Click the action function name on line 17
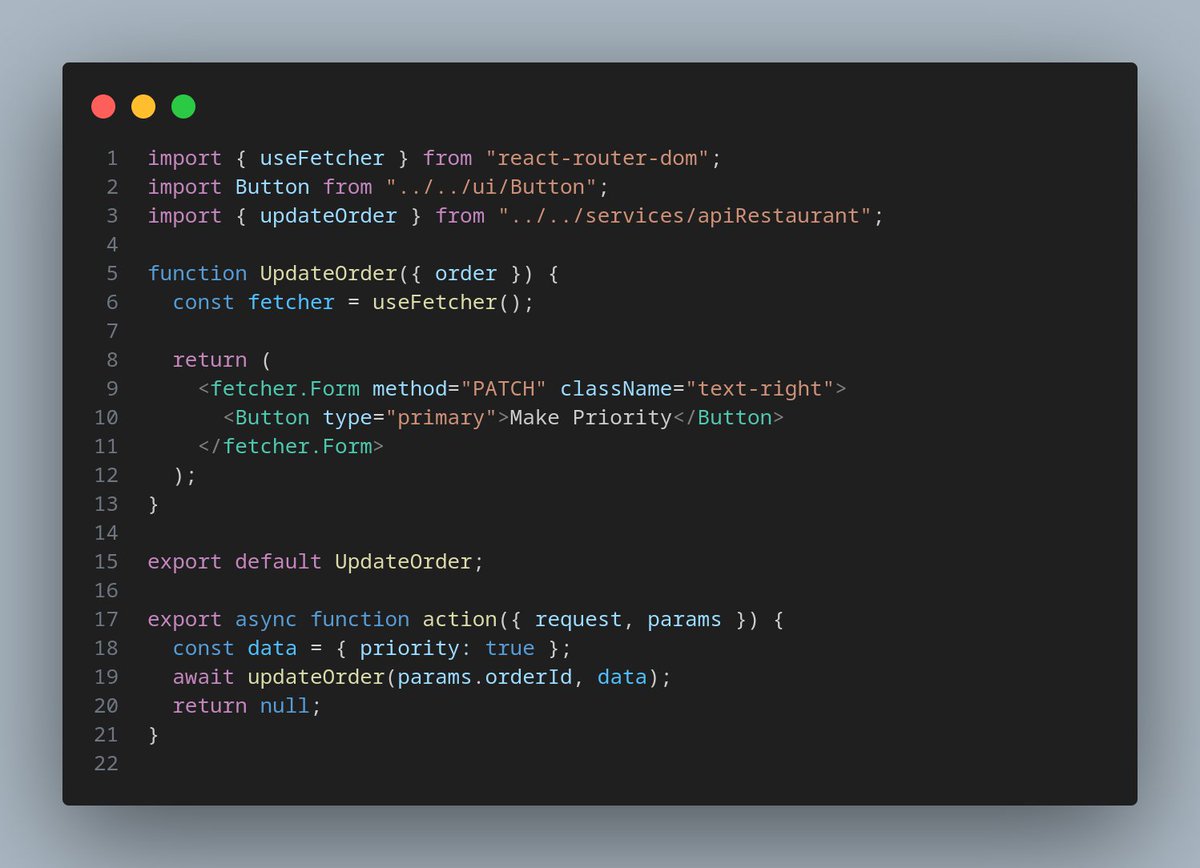The width and height of the screenshot is (1200, 868). coord(460,619)
